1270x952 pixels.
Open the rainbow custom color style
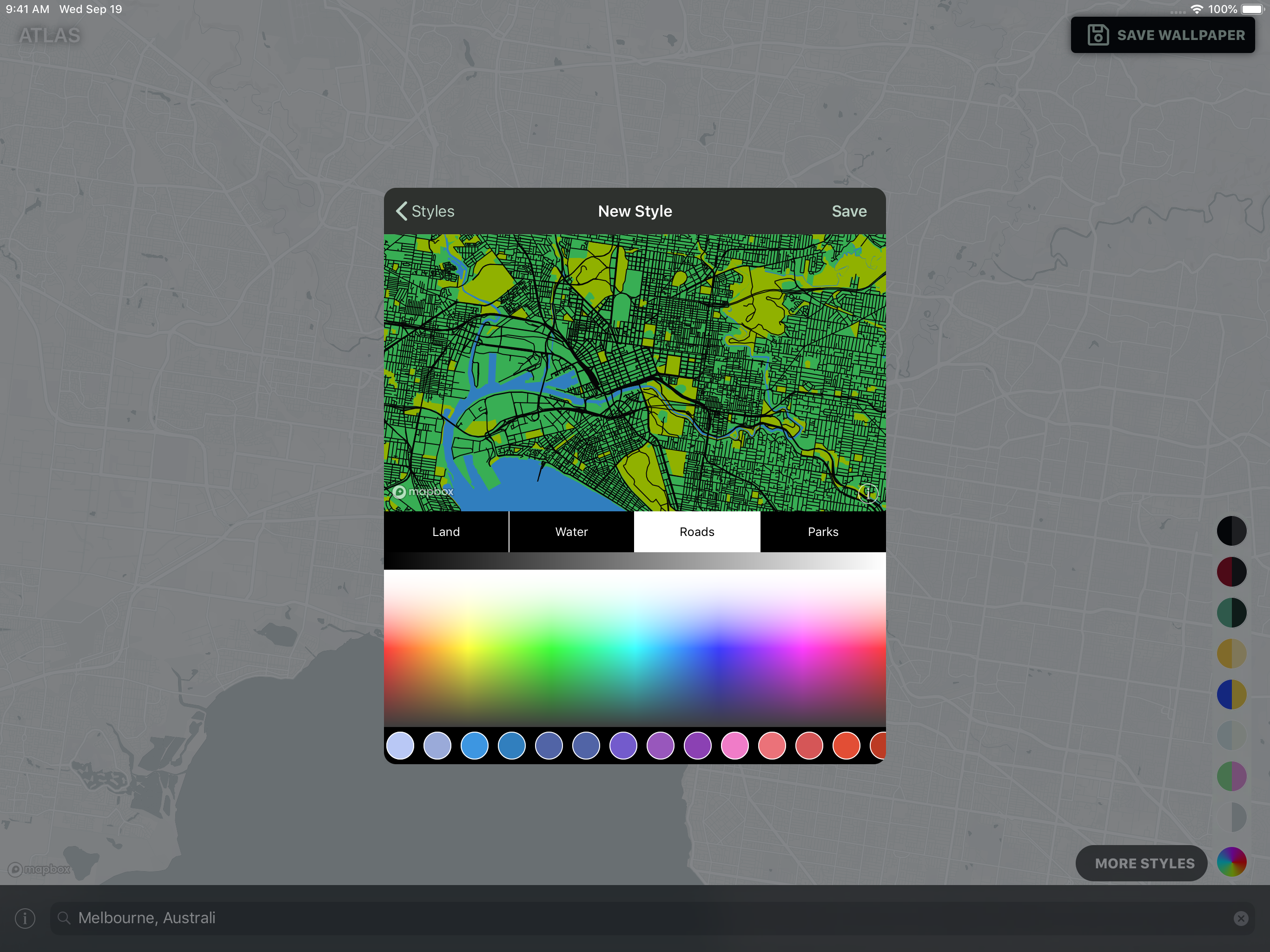(x=1231, y=862)
